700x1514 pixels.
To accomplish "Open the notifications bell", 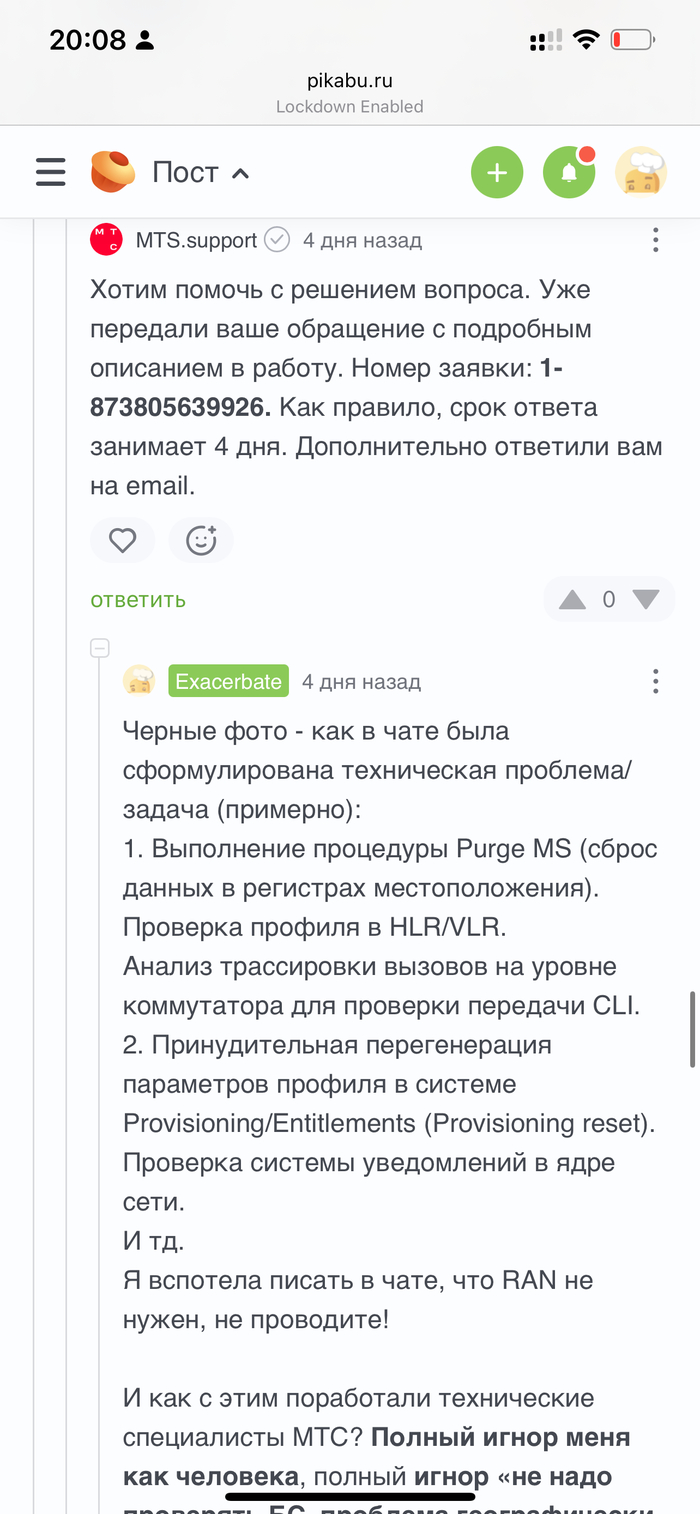I will pos(569,173).
